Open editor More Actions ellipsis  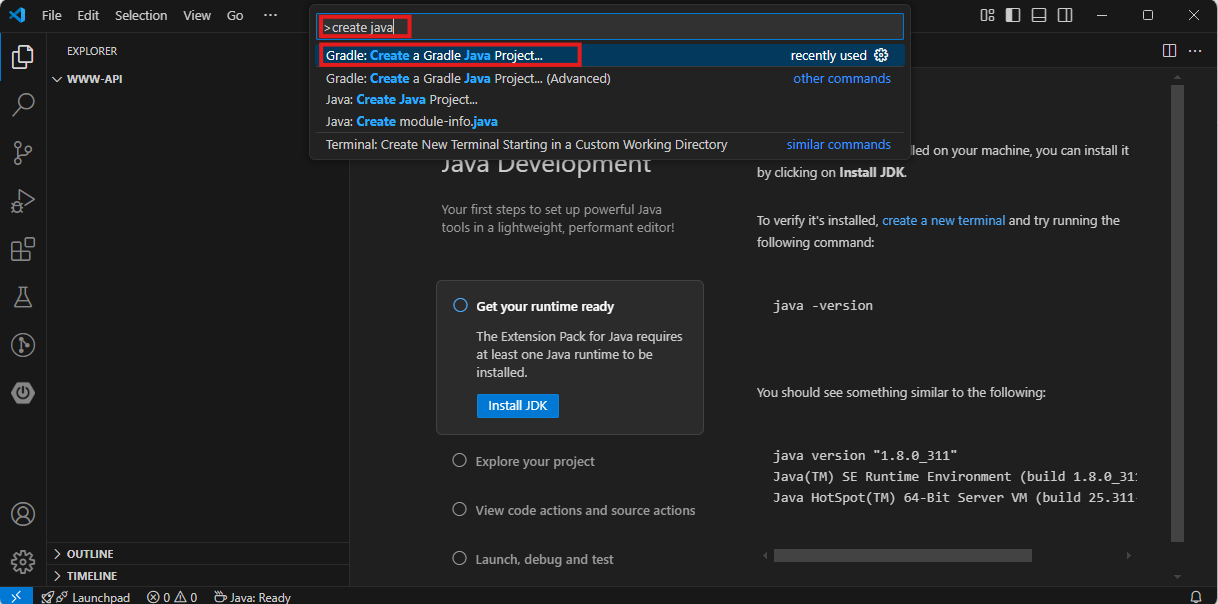1195,51
